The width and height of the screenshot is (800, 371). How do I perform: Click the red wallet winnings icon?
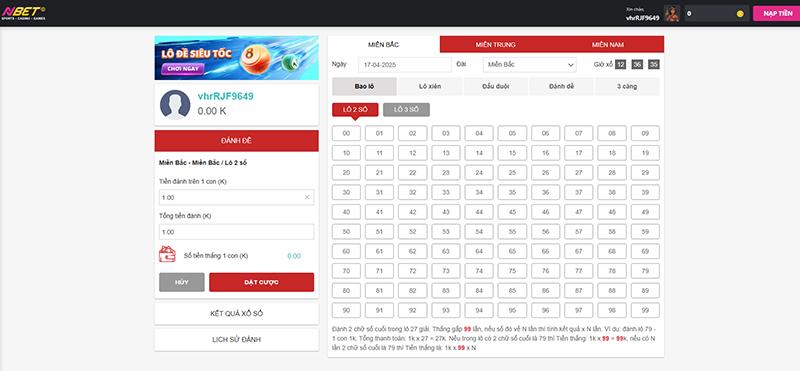167,254
